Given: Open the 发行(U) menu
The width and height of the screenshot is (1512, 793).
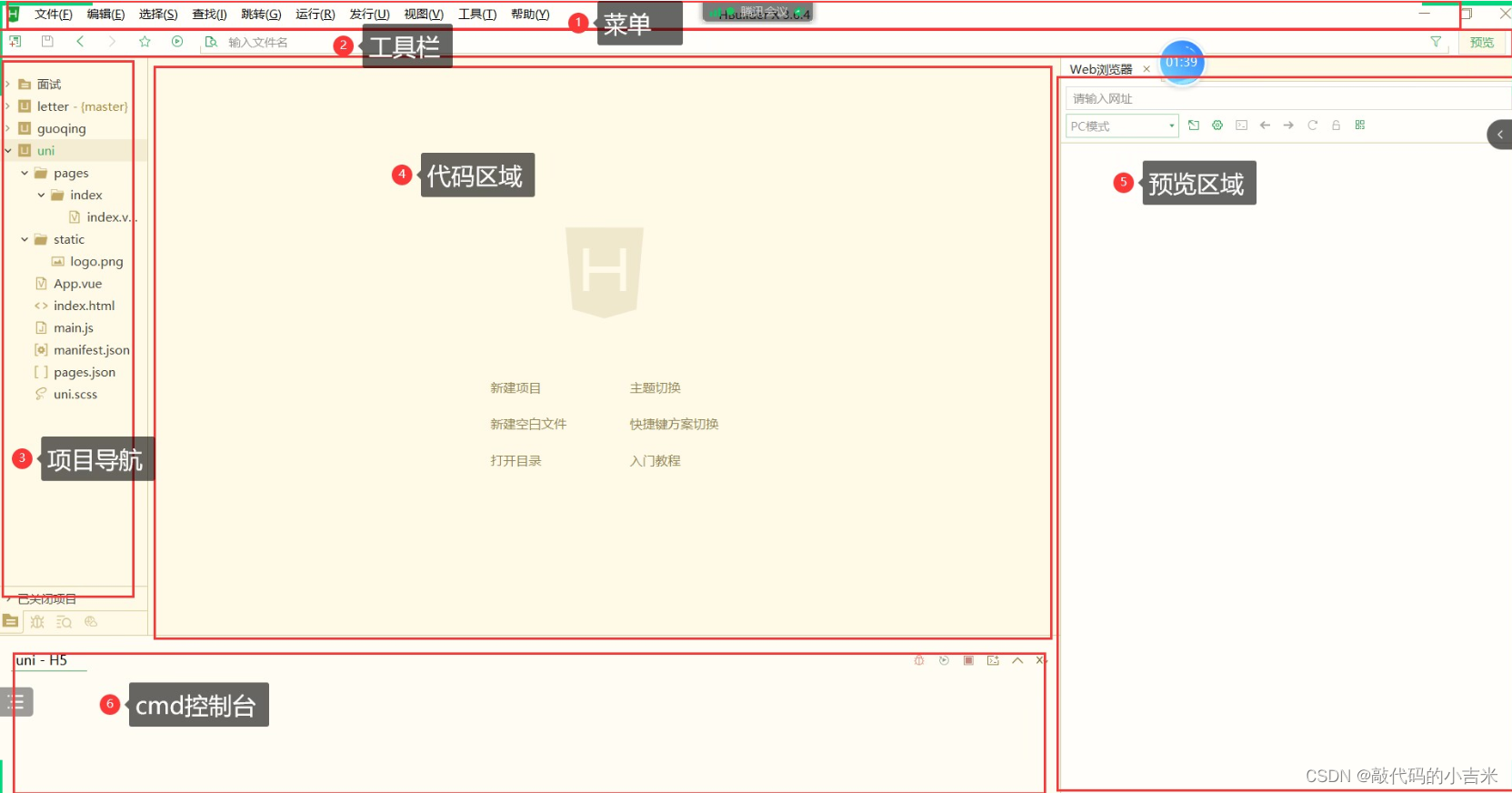Looking at the screenshot, I should point(369,14).
